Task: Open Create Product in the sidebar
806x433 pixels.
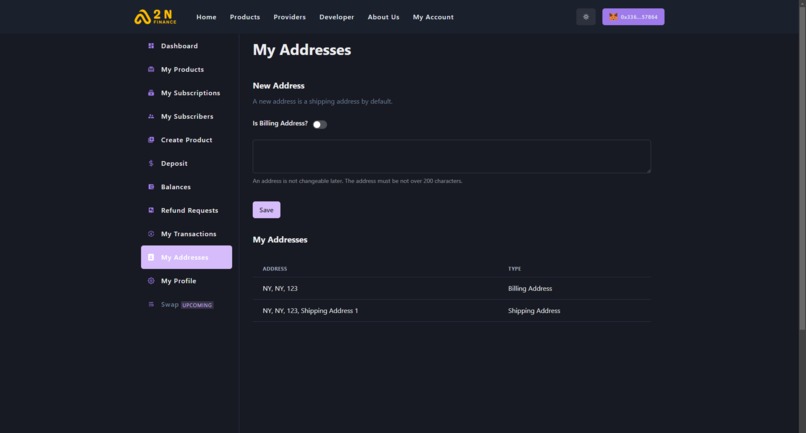Action: [187, 140]
